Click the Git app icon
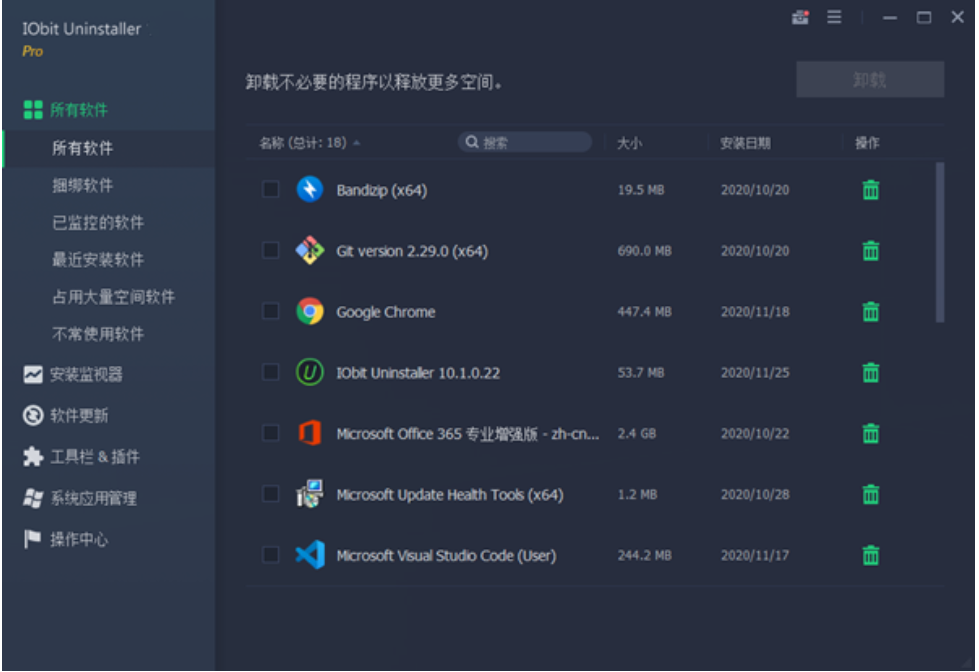The height and width of the screenshot is (672, 979). 310,251
